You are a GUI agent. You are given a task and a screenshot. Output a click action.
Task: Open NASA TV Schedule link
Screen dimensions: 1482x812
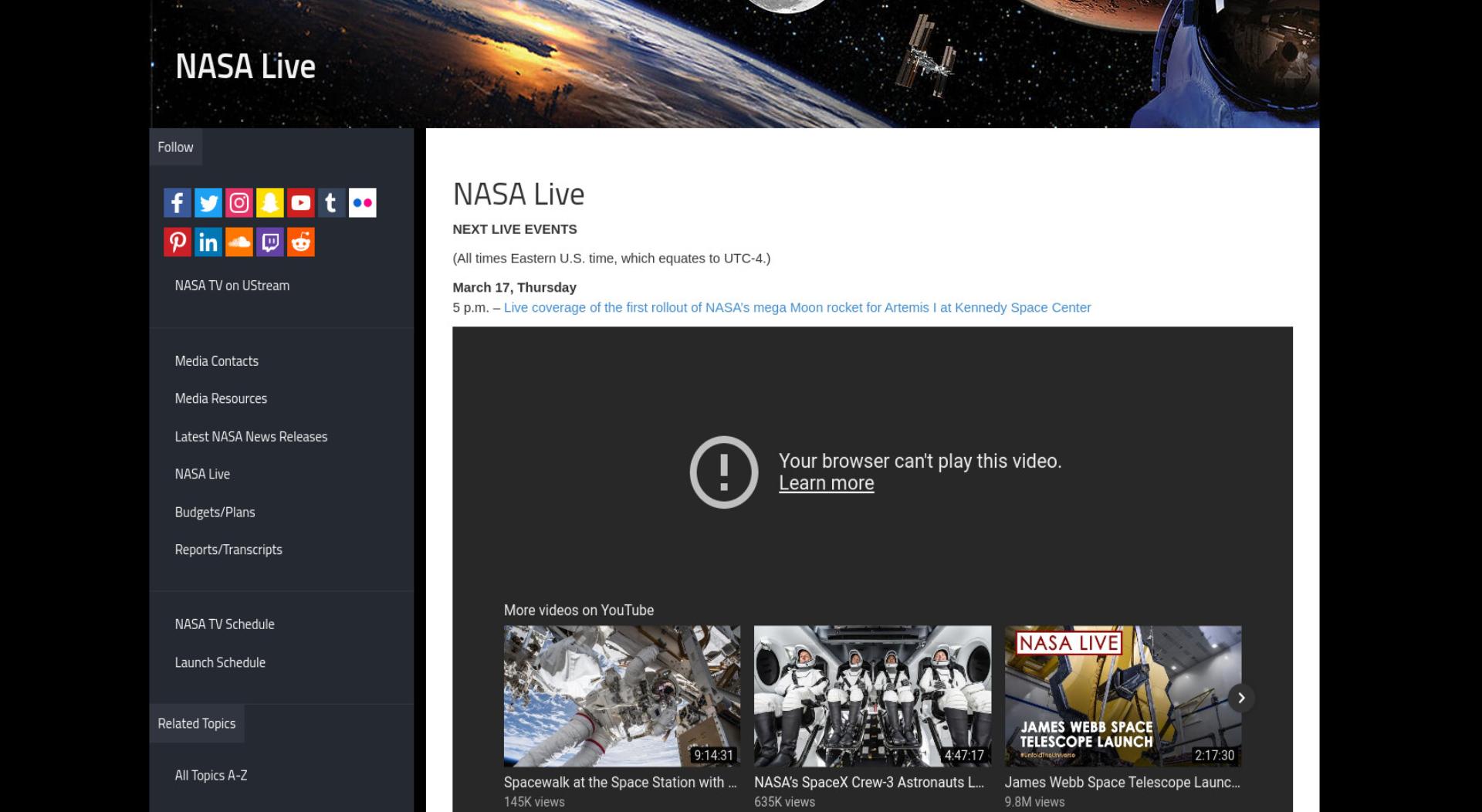[225, 624]
